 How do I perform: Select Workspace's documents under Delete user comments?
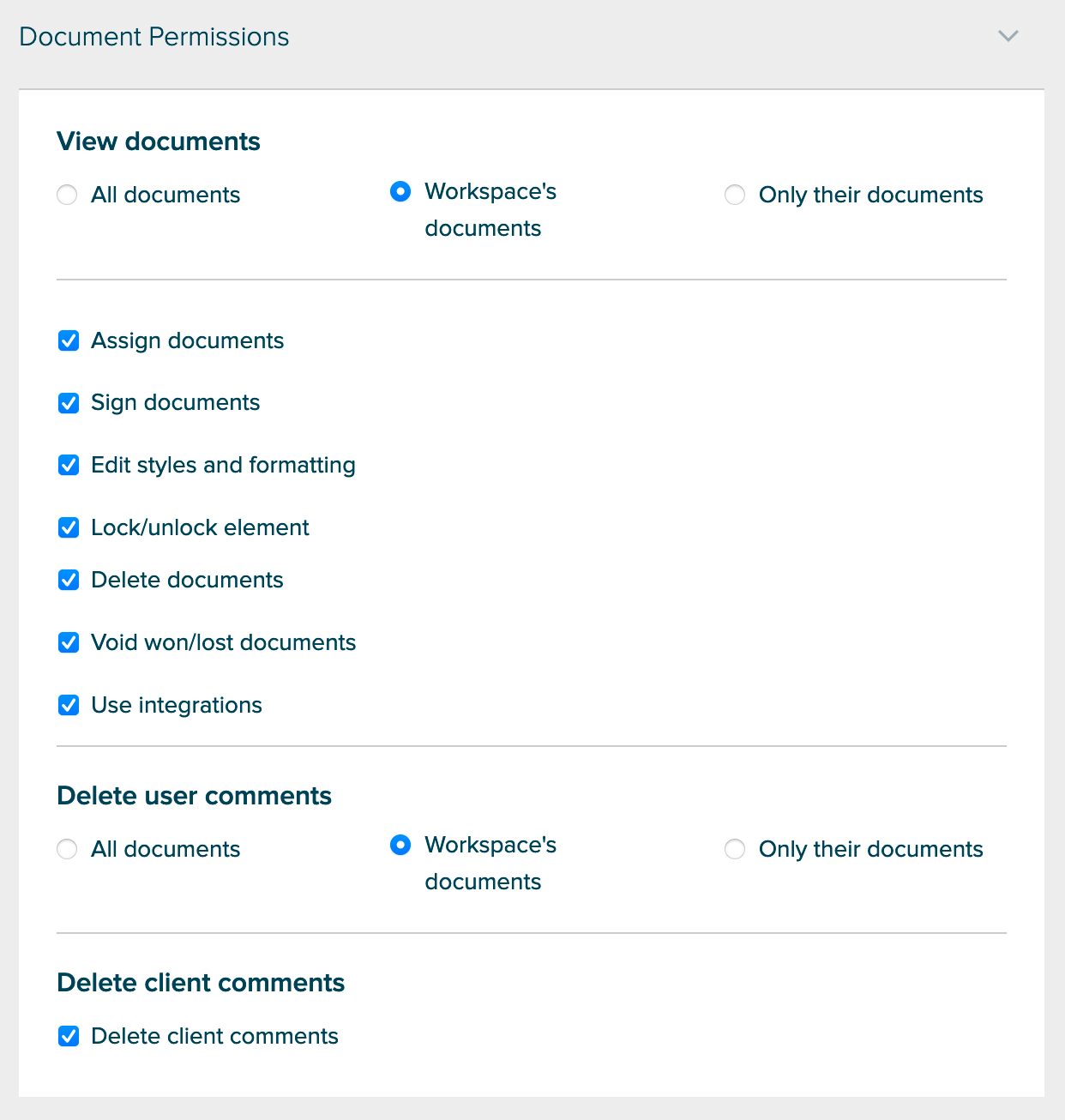400,846
